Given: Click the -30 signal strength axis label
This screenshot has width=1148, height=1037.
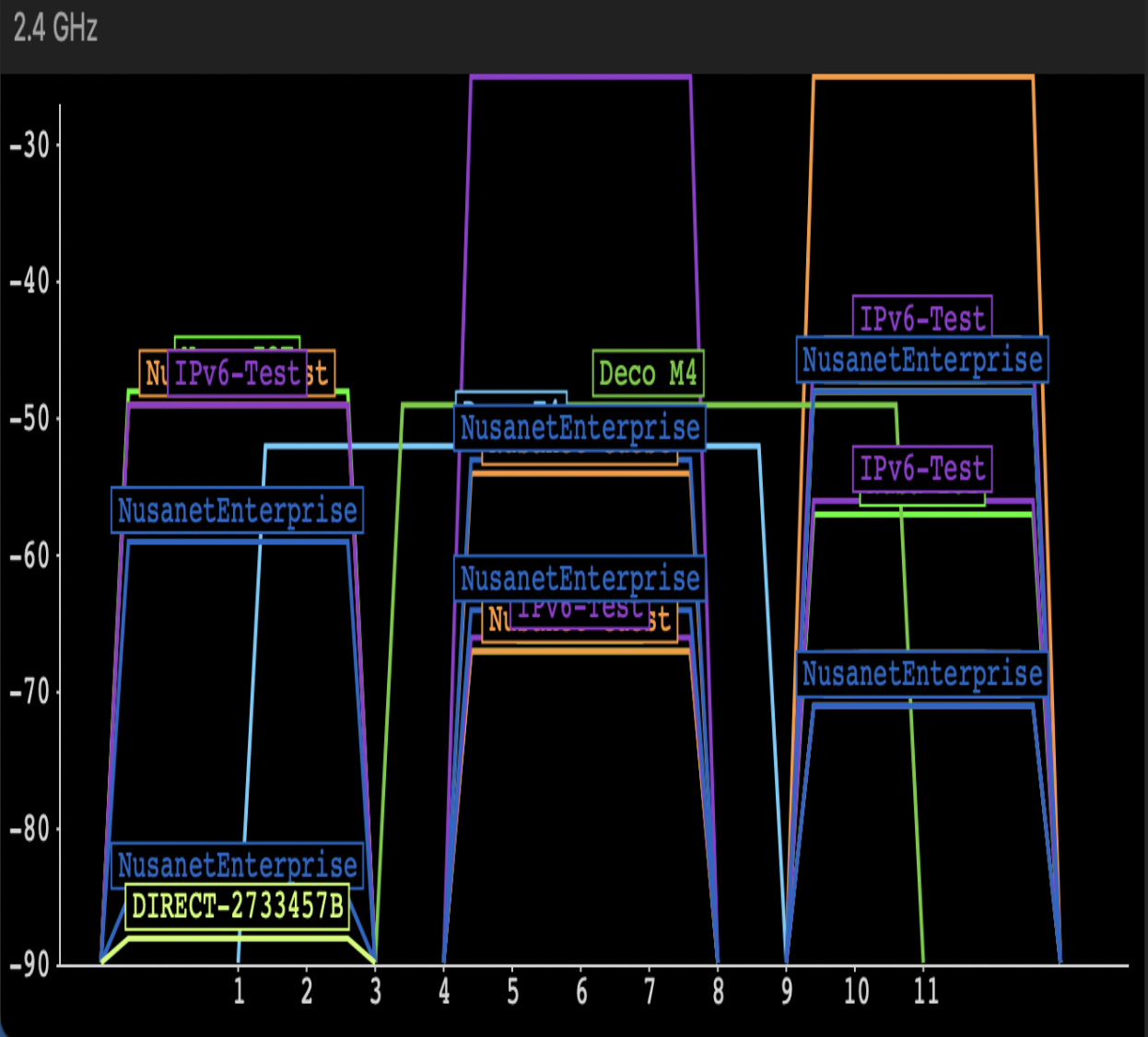Looking at the screenshot, I should 29,145.
